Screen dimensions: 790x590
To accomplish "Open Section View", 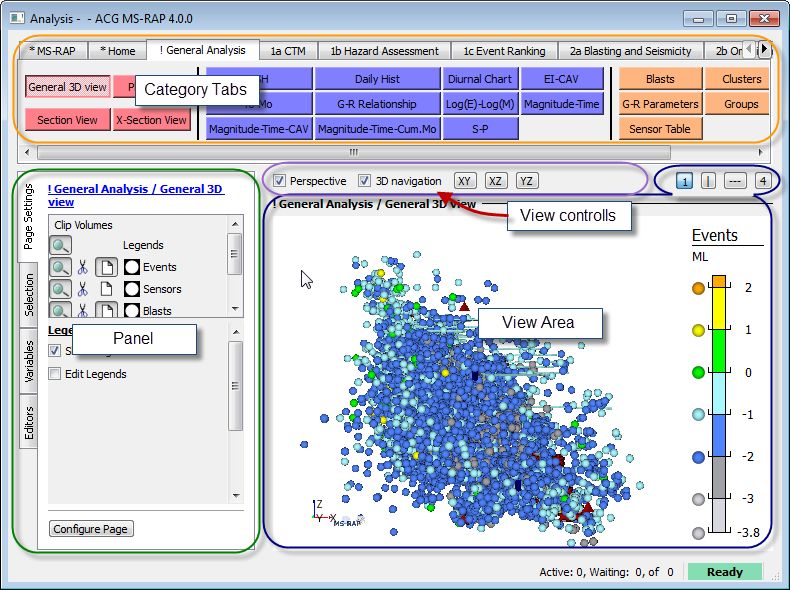I will [68, 120].
